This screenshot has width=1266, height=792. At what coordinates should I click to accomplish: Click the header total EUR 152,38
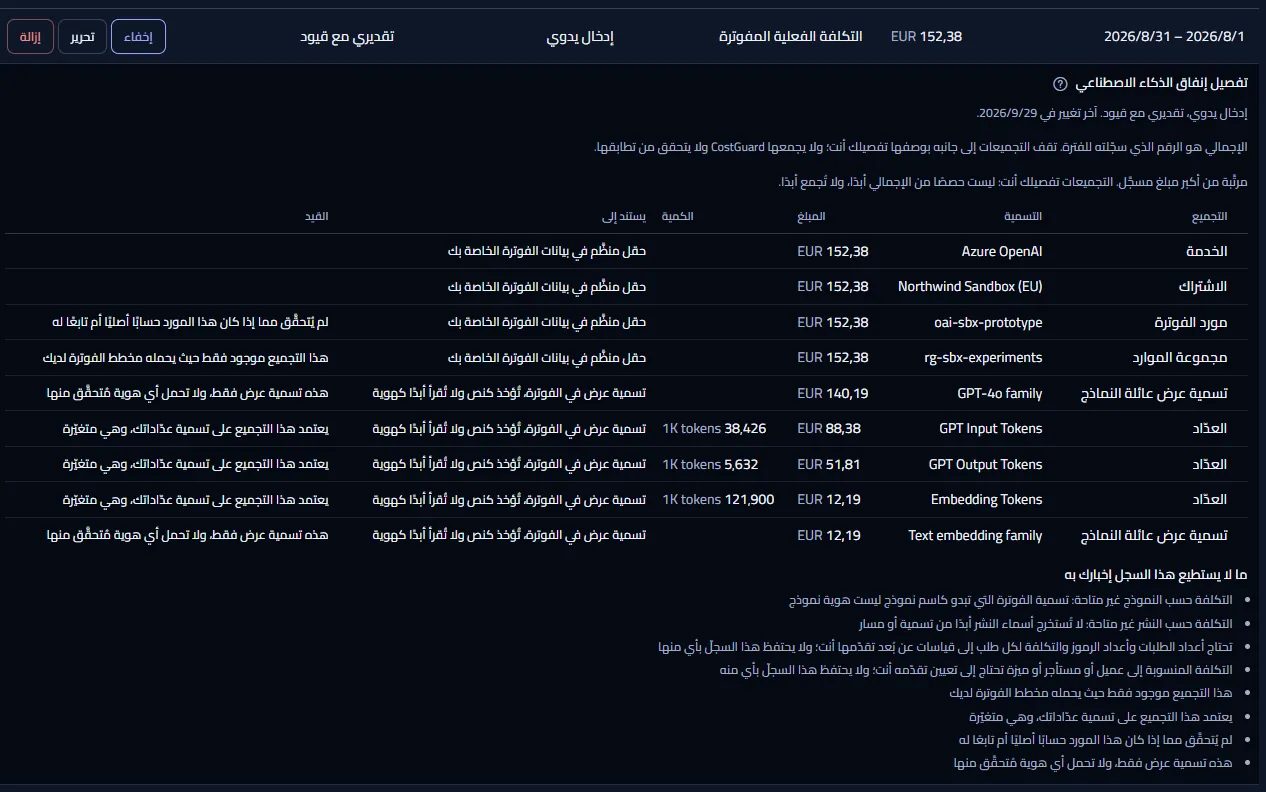pyautogui.click(x=926, y=36)
